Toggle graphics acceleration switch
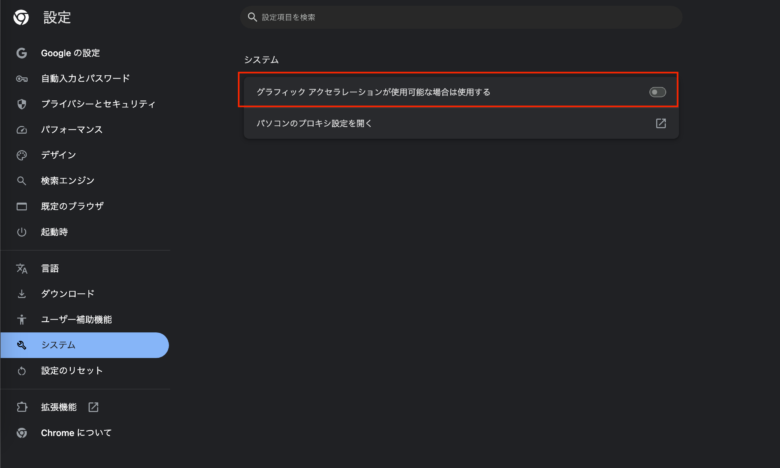780x468 pixels. click(657, 92)
